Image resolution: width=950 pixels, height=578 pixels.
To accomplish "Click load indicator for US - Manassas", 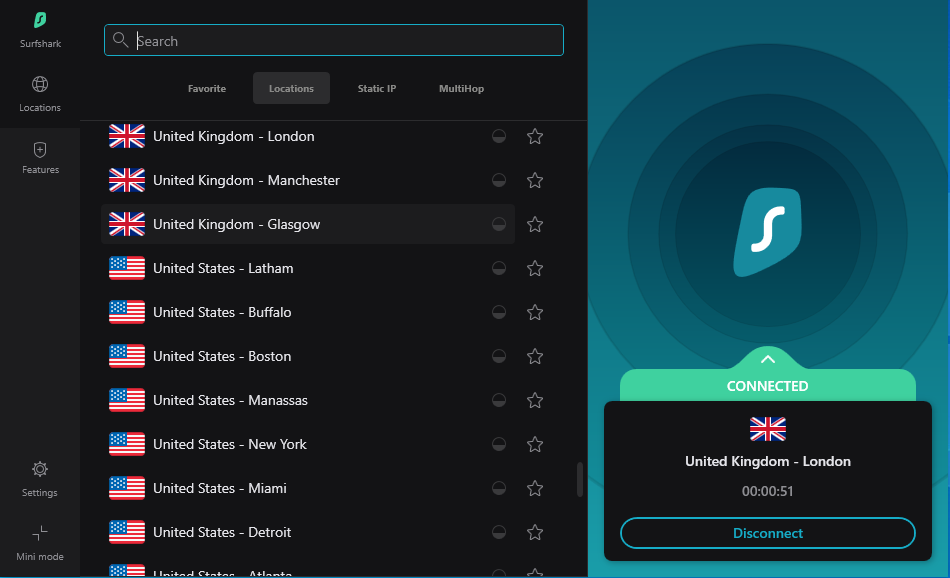I will 499,400.
